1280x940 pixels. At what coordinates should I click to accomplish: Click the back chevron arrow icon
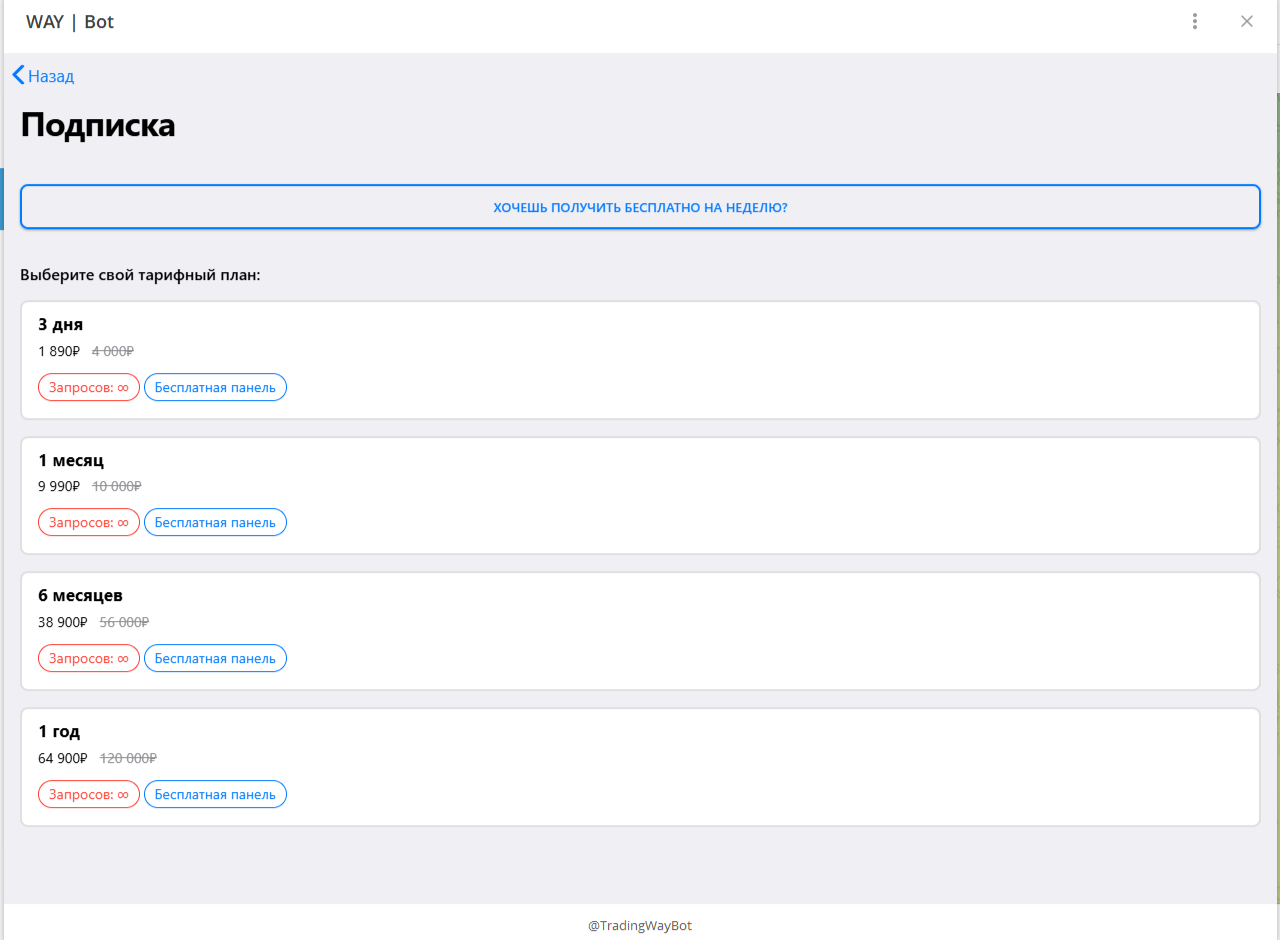18,75
